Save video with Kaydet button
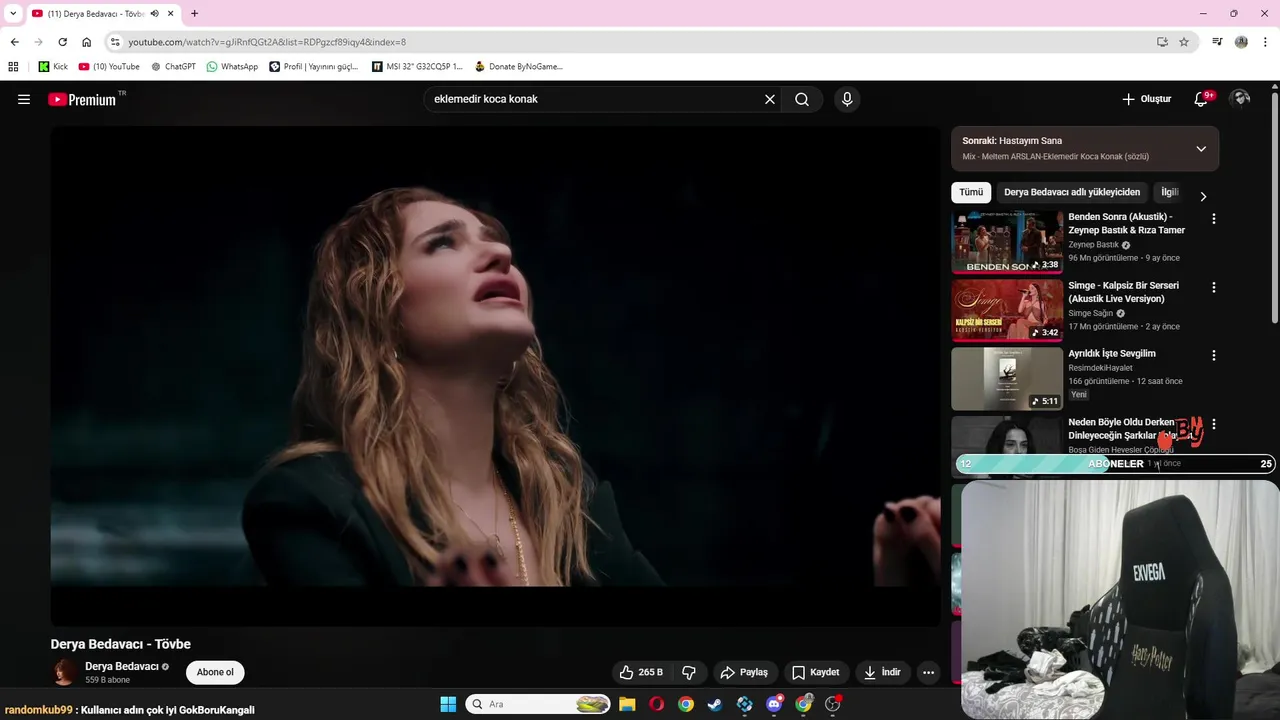 click(815, 672)
